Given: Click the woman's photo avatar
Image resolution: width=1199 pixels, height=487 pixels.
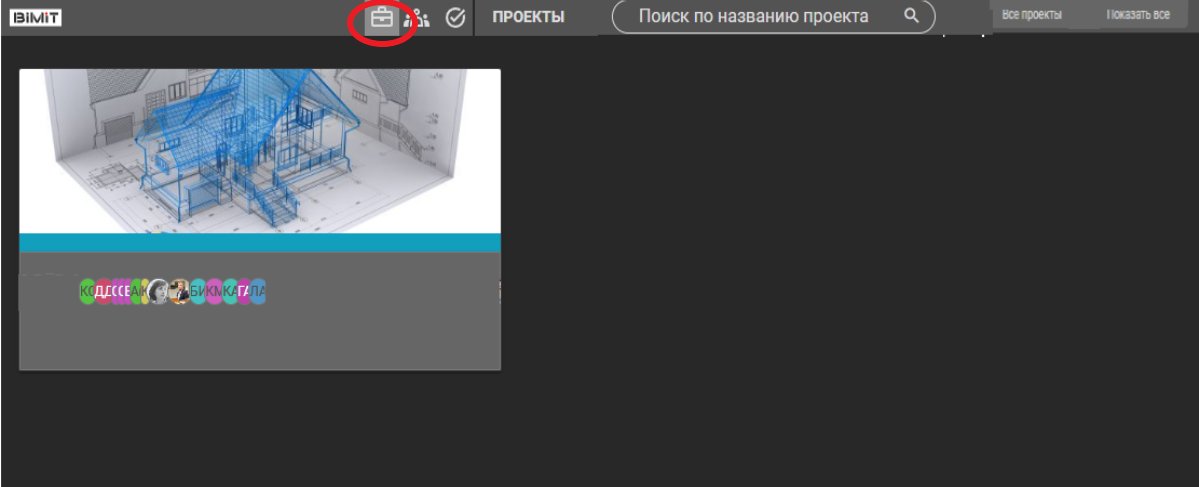Looking at the screenshot, I should [x=158, y=291].
